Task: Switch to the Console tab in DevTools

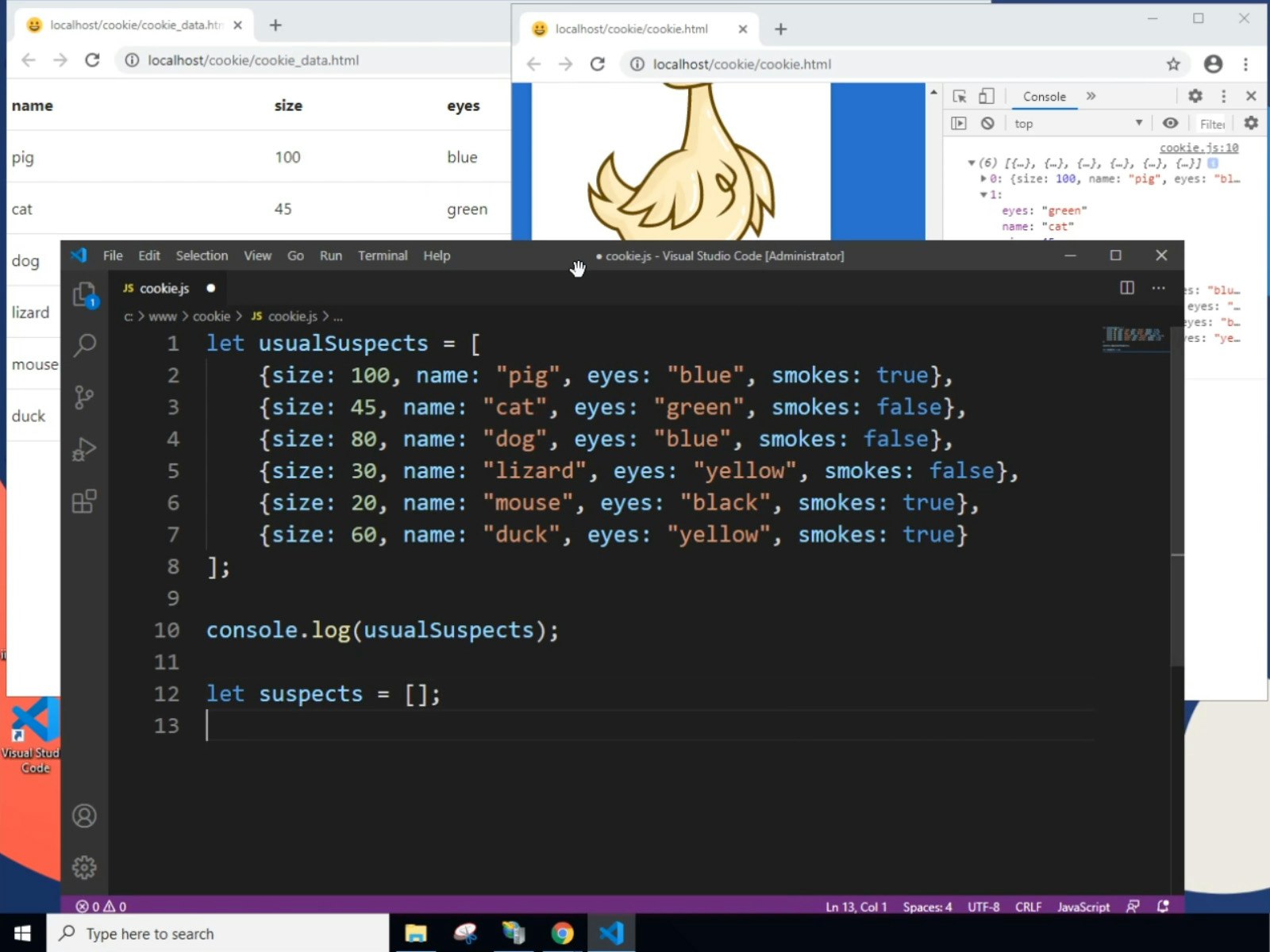Action: [1044, 96]
